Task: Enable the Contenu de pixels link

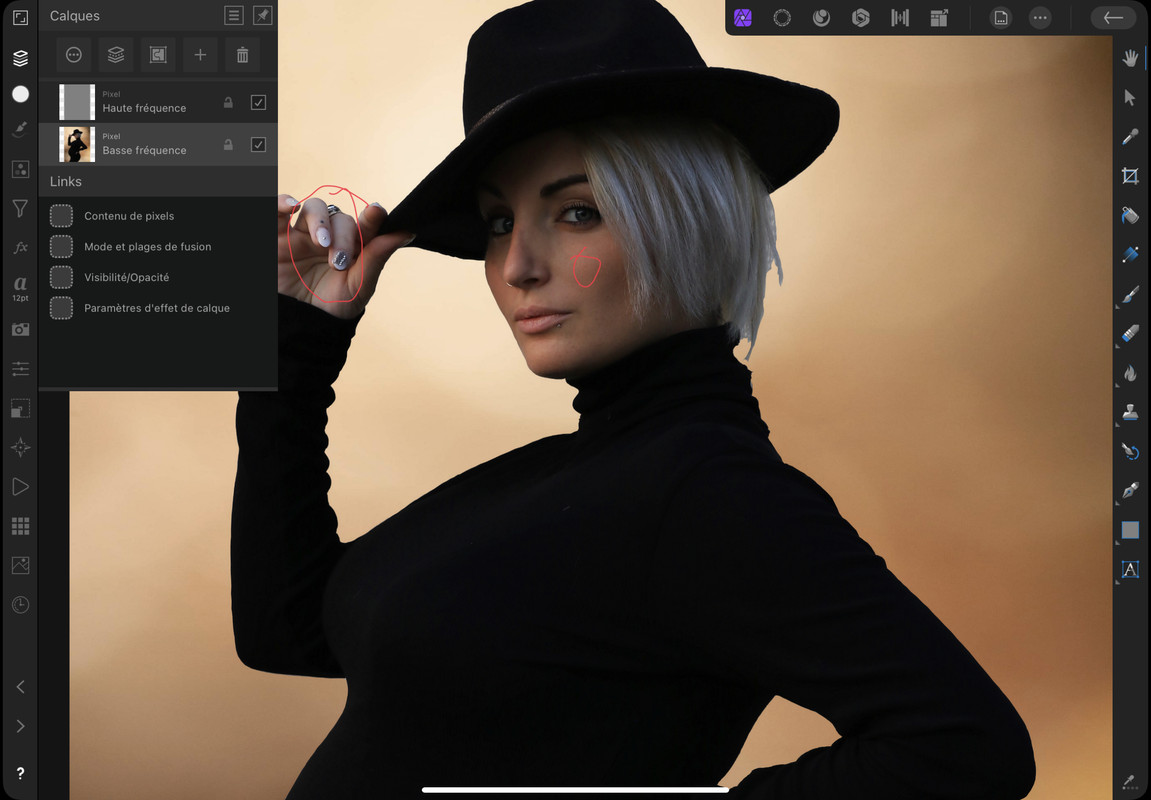Action: tap(61, 216)
